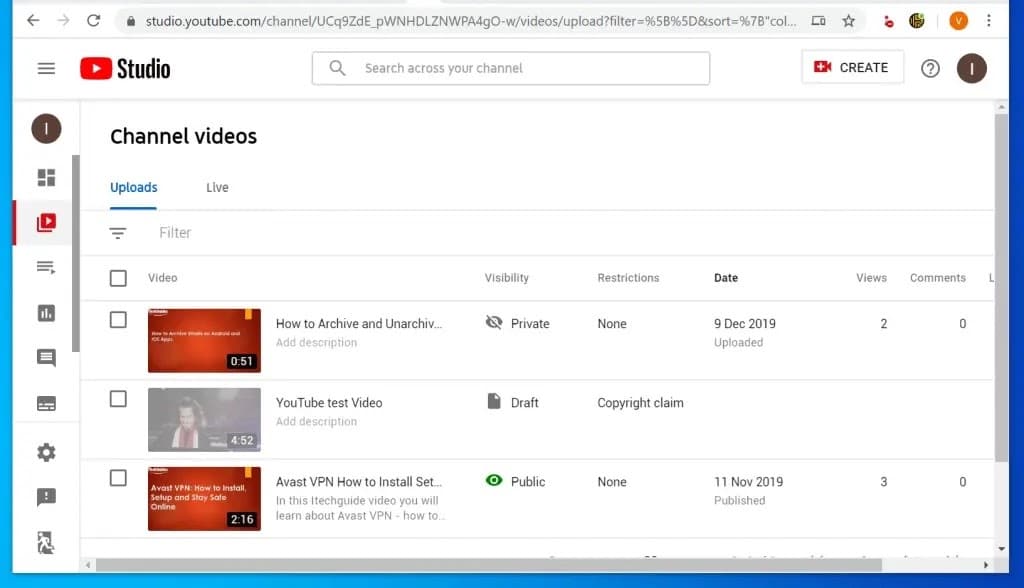Open the YouTube test Video title
The width and height of the screenshot is (1024, 588).
click(329, 402)
